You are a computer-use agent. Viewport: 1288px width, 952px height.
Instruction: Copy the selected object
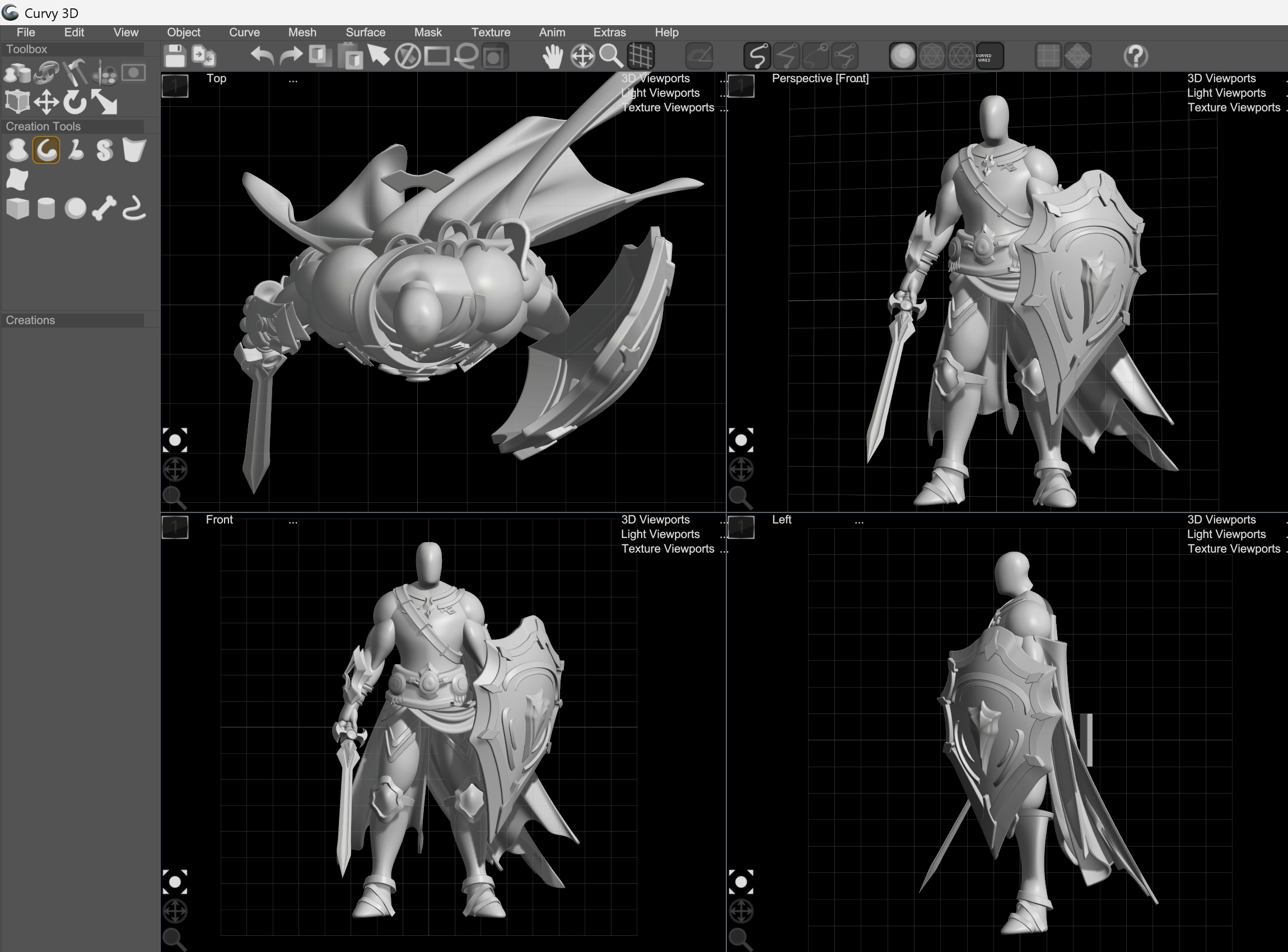(x=320, y=56)
